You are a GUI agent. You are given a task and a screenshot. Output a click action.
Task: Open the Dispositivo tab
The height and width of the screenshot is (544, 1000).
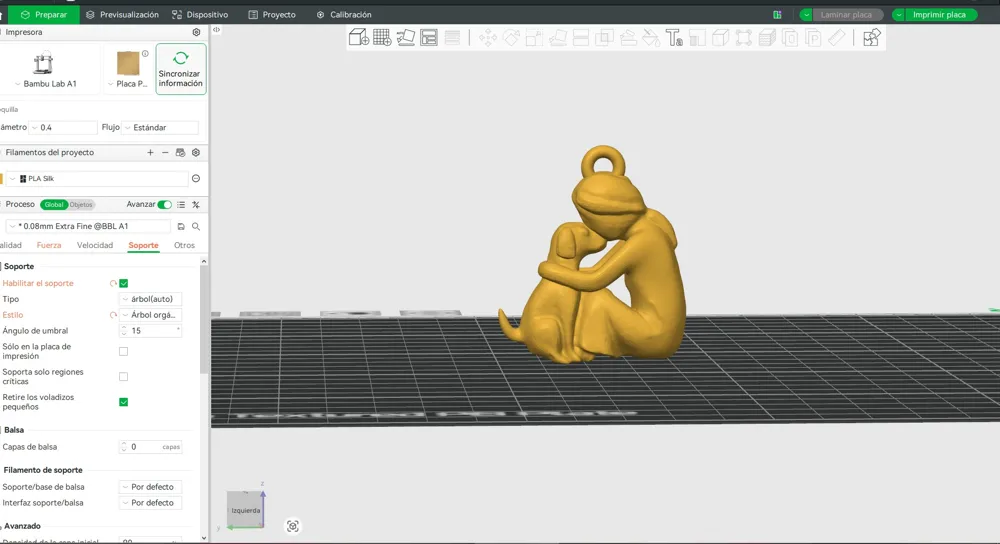[x=200, y=15]
